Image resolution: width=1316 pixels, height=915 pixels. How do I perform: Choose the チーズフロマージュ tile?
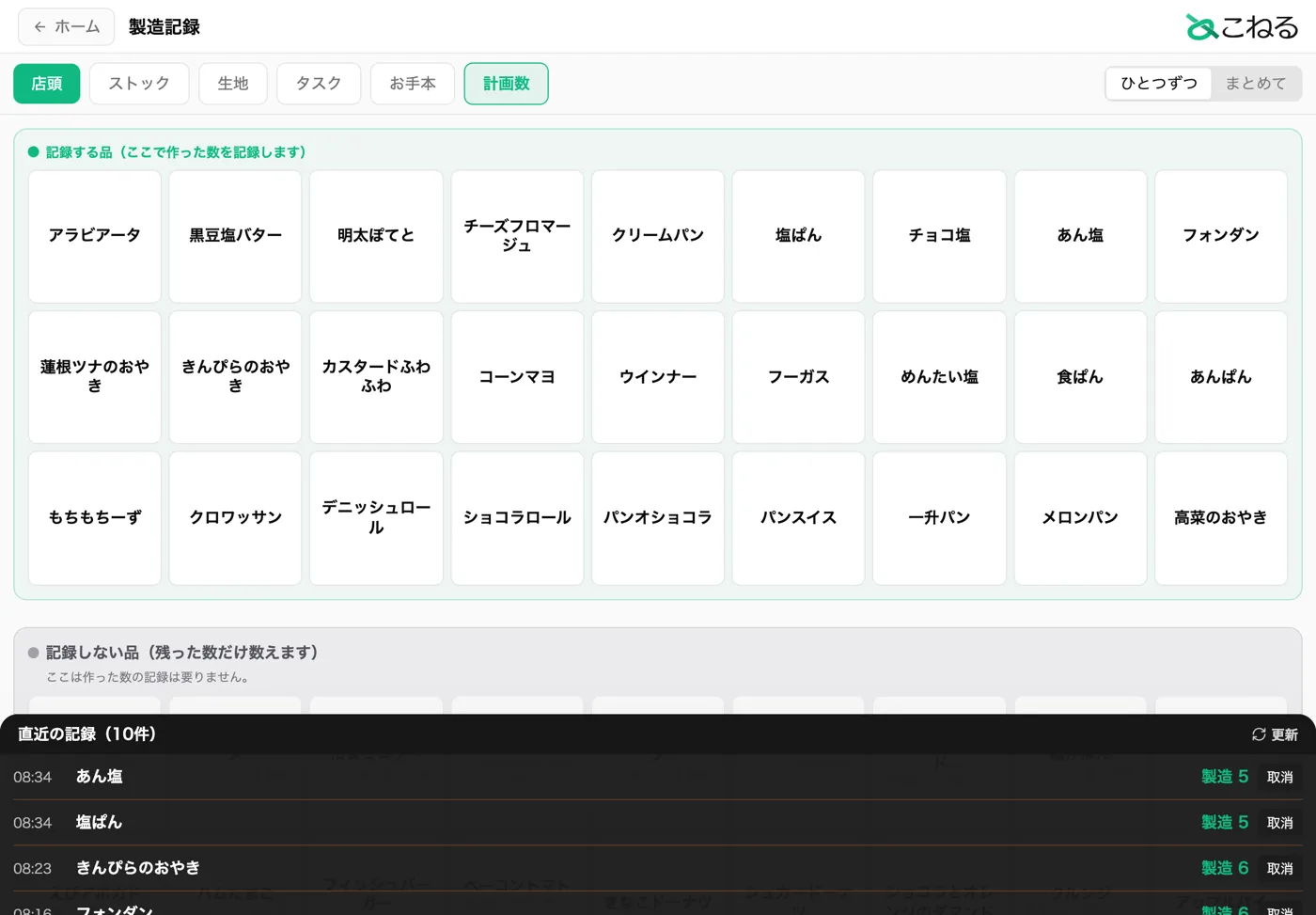517,236
